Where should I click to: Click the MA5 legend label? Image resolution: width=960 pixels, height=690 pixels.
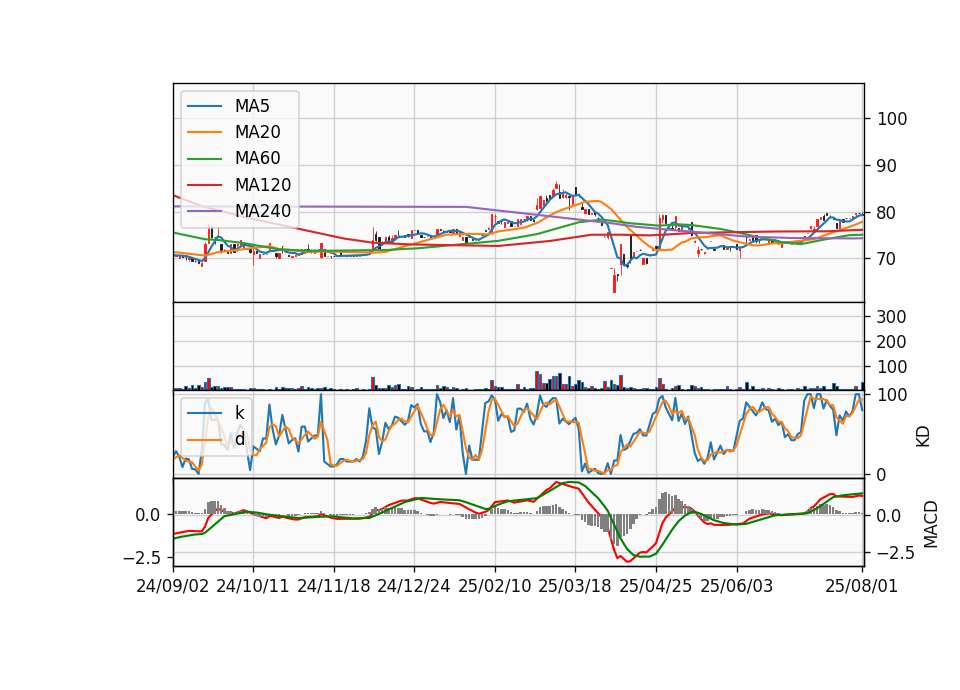pos(252,106)
